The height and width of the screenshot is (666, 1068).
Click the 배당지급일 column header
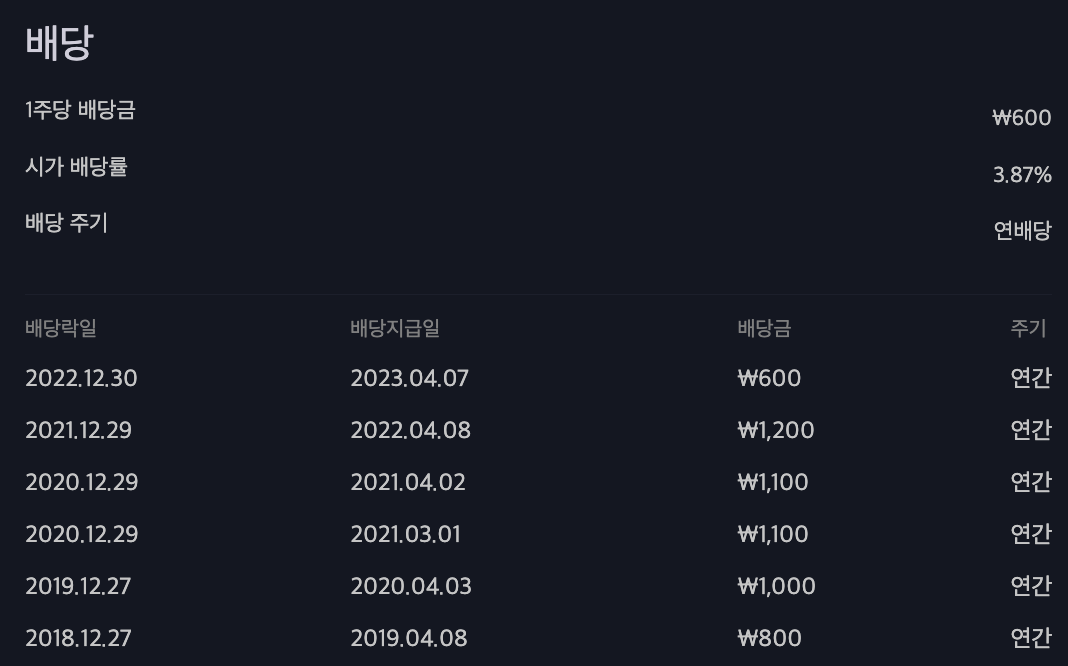pyautogui.click(x=395, y=328)
